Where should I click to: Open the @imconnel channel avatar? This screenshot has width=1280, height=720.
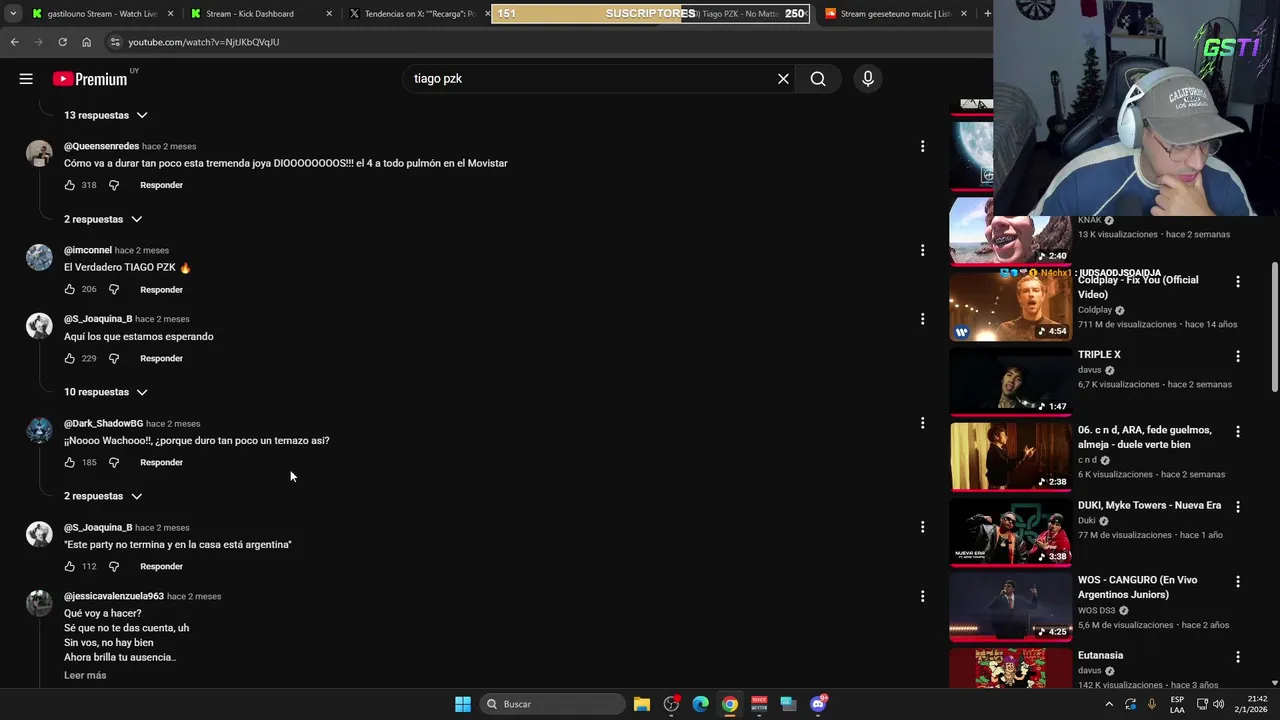click(39, 257)
